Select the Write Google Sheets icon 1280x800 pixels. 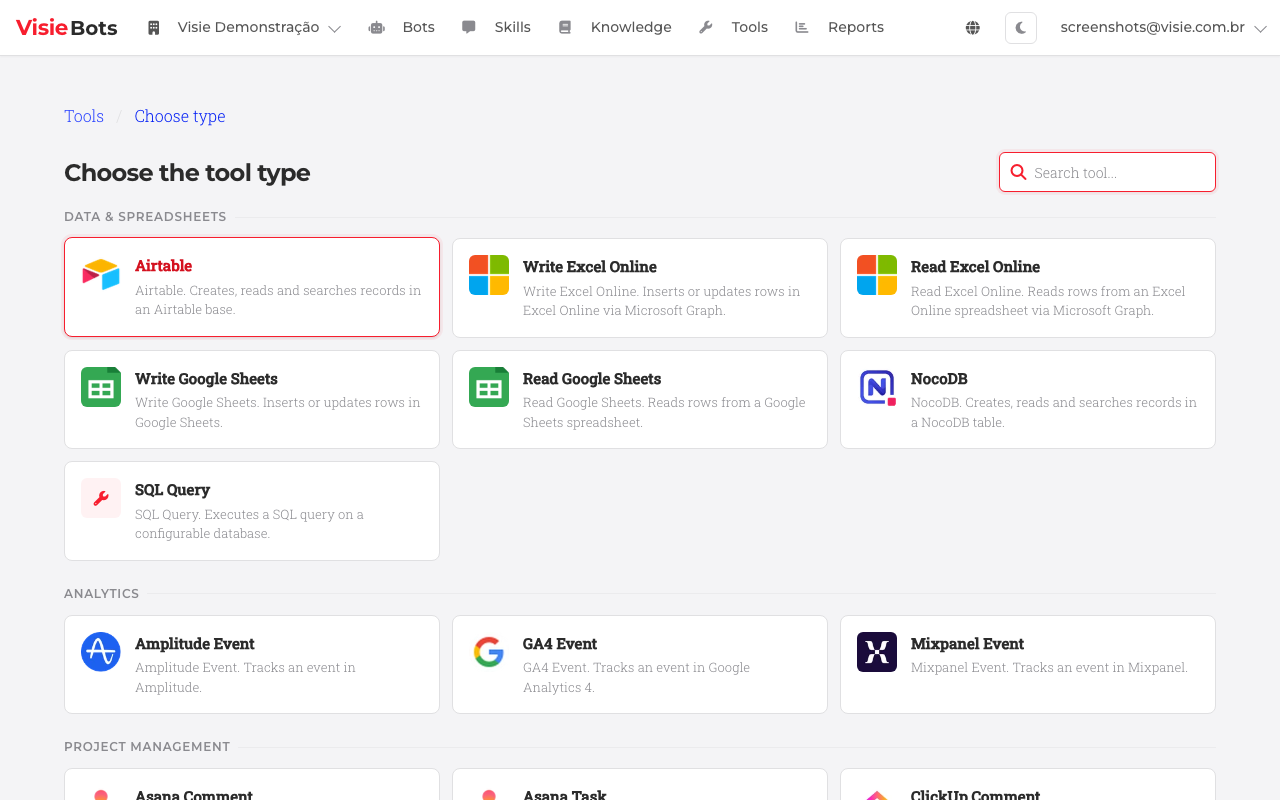100,387
